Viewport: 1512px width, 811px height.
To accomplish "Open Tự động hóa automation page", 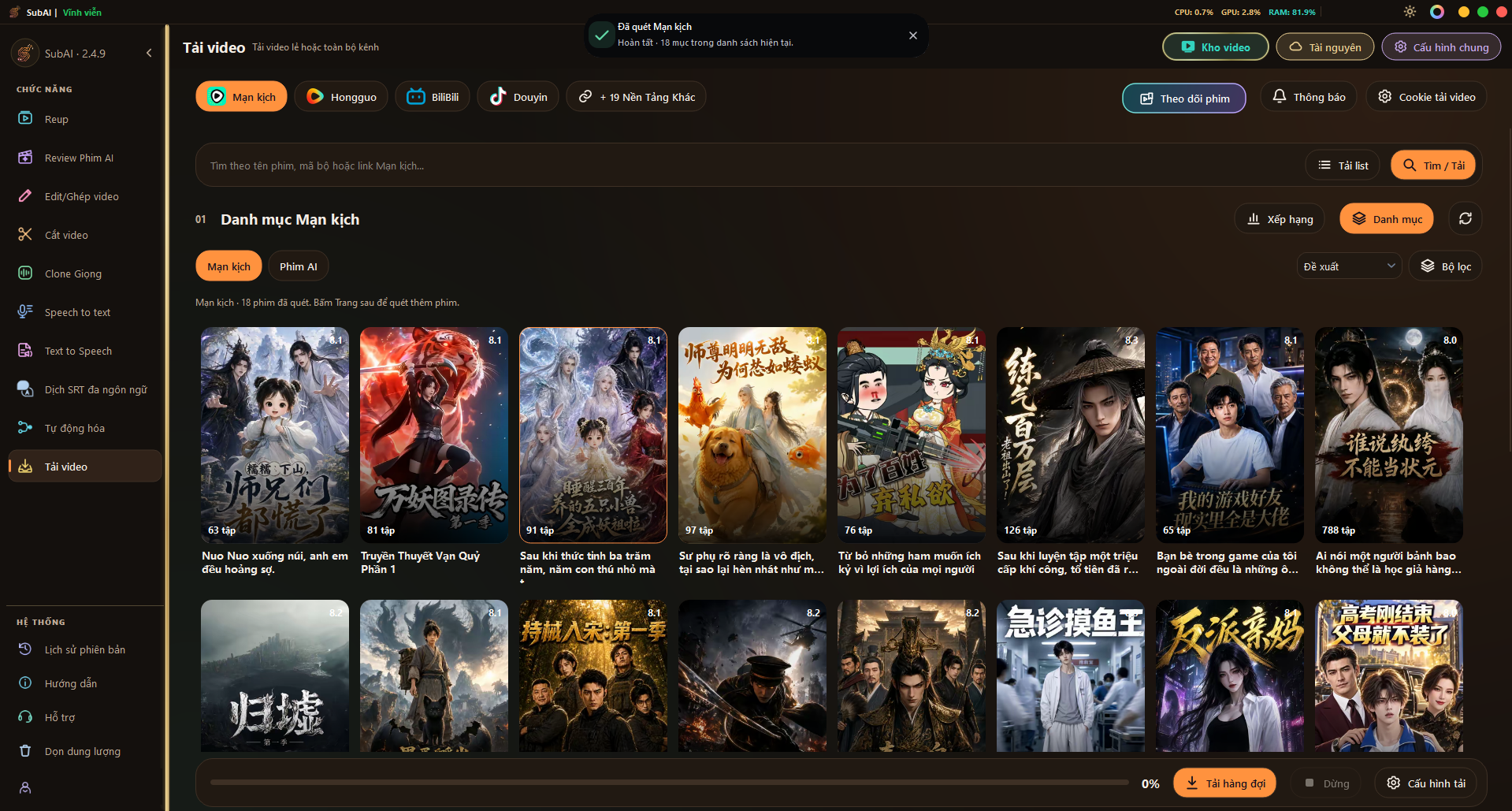I will (84, 428).
